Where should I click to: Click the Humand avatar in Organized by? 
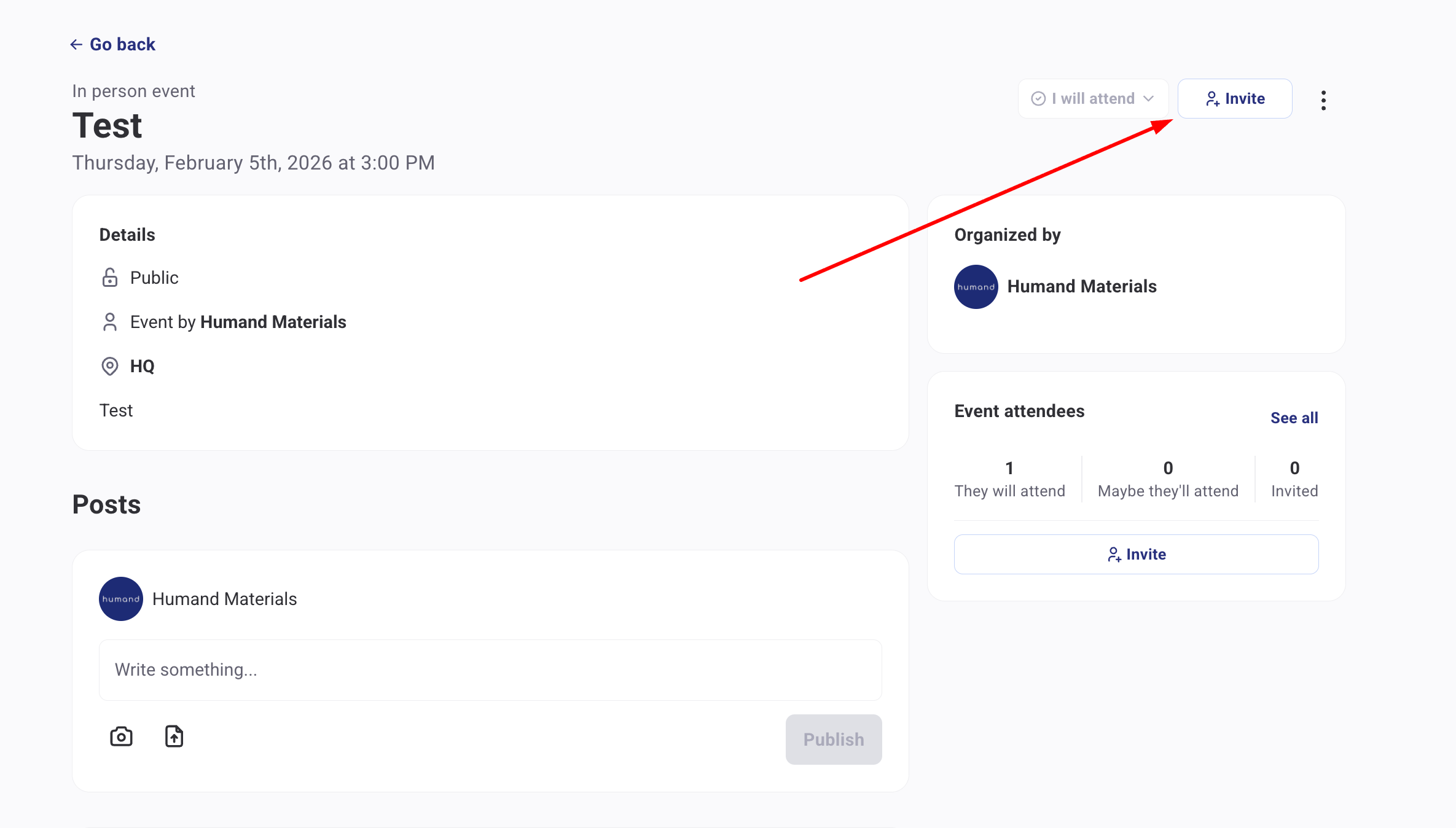[x=976, y=287]
